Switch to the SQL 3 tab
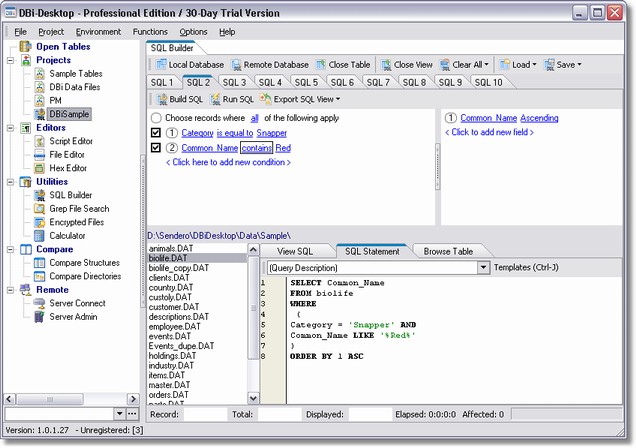 point(234,83)
